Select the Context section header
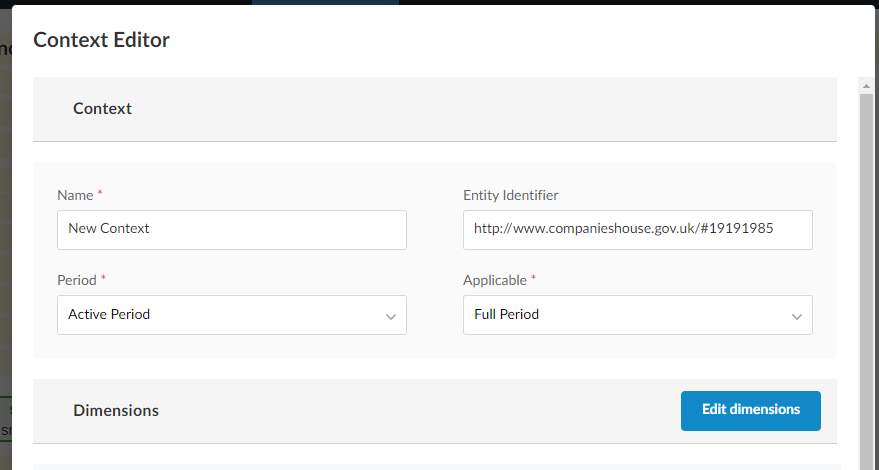 point(103,109)
